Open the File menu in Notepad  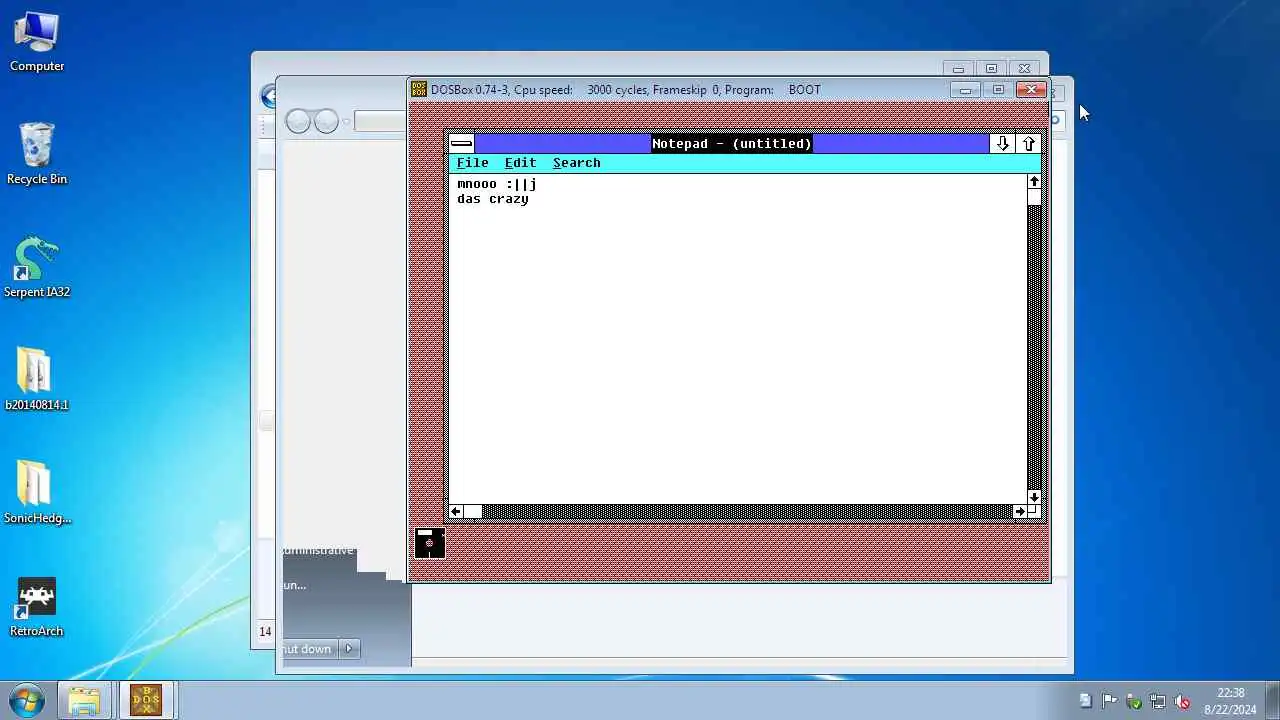(472, 162)
